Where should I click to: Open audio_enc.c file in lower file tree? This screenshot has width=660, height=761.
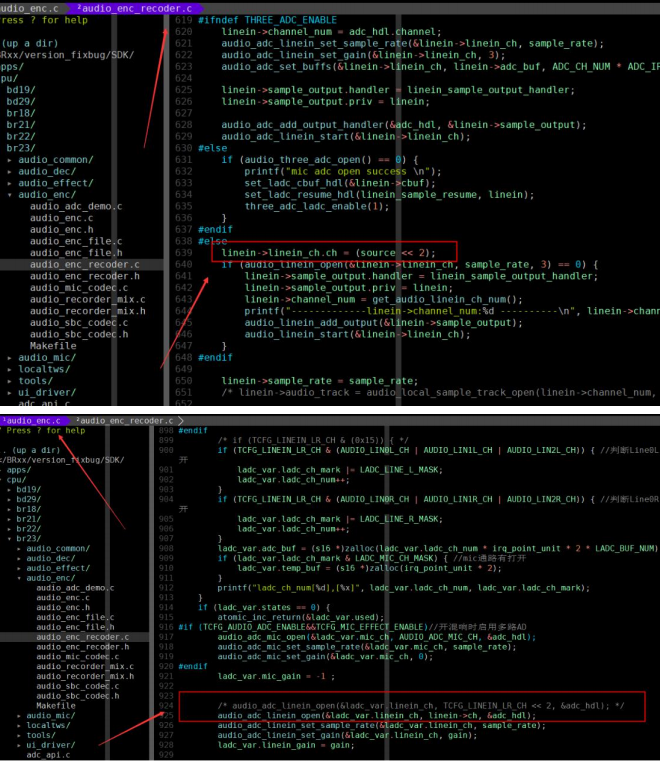click(63, 597)
